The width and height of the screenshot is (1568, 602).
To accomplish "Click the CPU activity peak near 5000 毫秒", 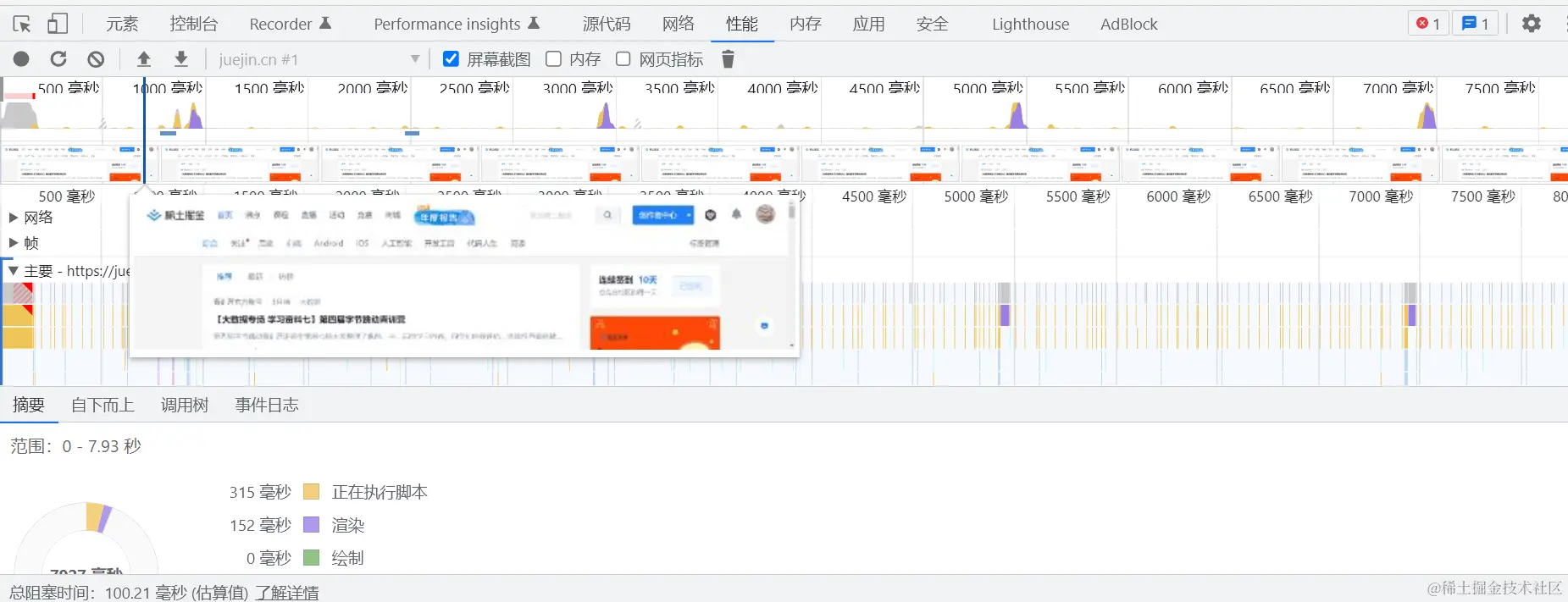I will (1017, 116).
